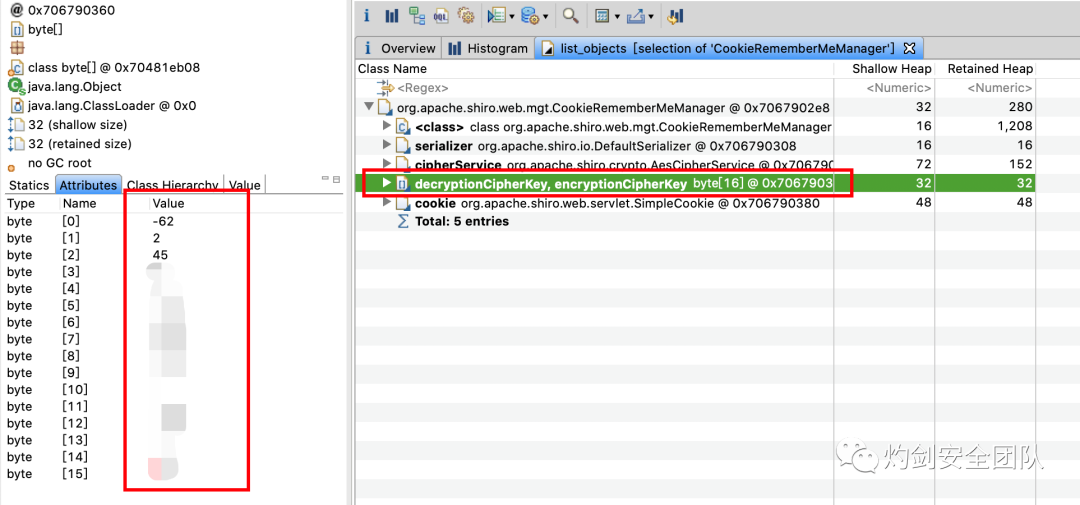Viewport: 1080px width, 505px height.
Task: Switch to the Overview tab
Action: pyautogui.click(x=400, y=48)
